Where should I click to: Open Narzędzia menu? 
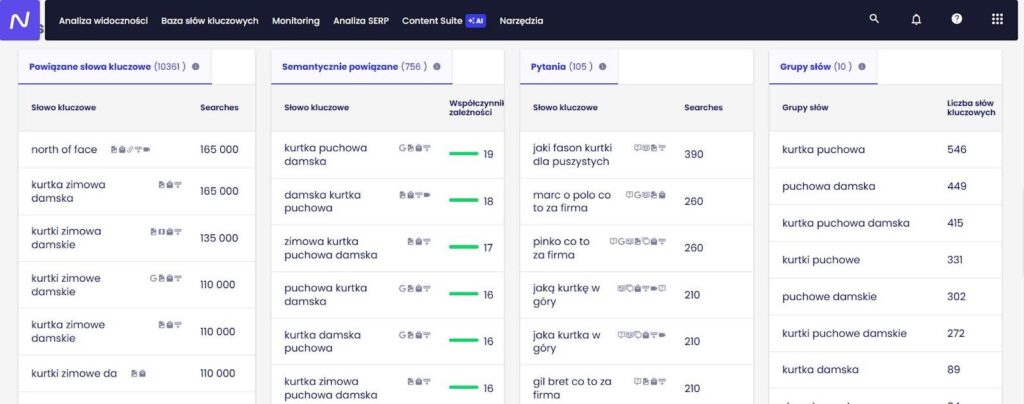pyautogui.click(x=521, y=21)
